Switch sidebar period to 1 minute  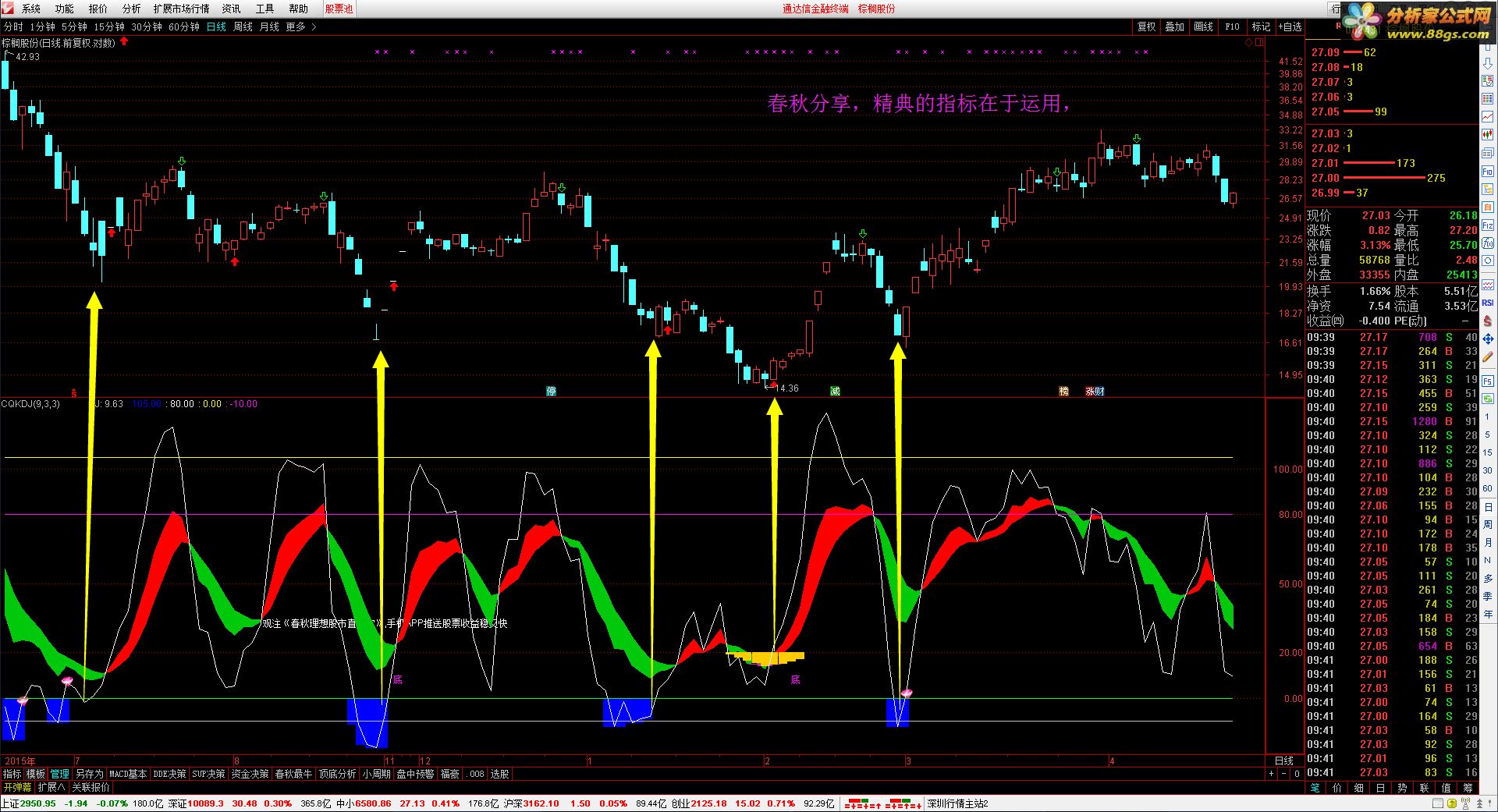pos(1488,417)
